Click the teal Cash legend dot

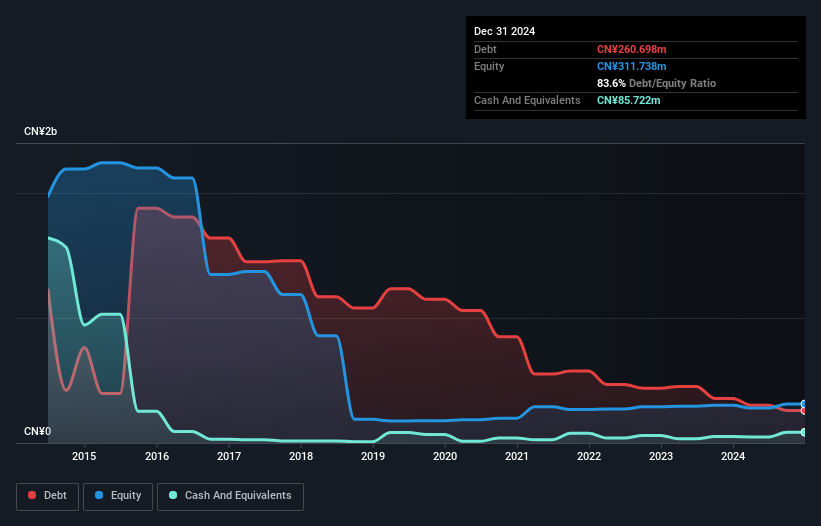tap(173, 495)
